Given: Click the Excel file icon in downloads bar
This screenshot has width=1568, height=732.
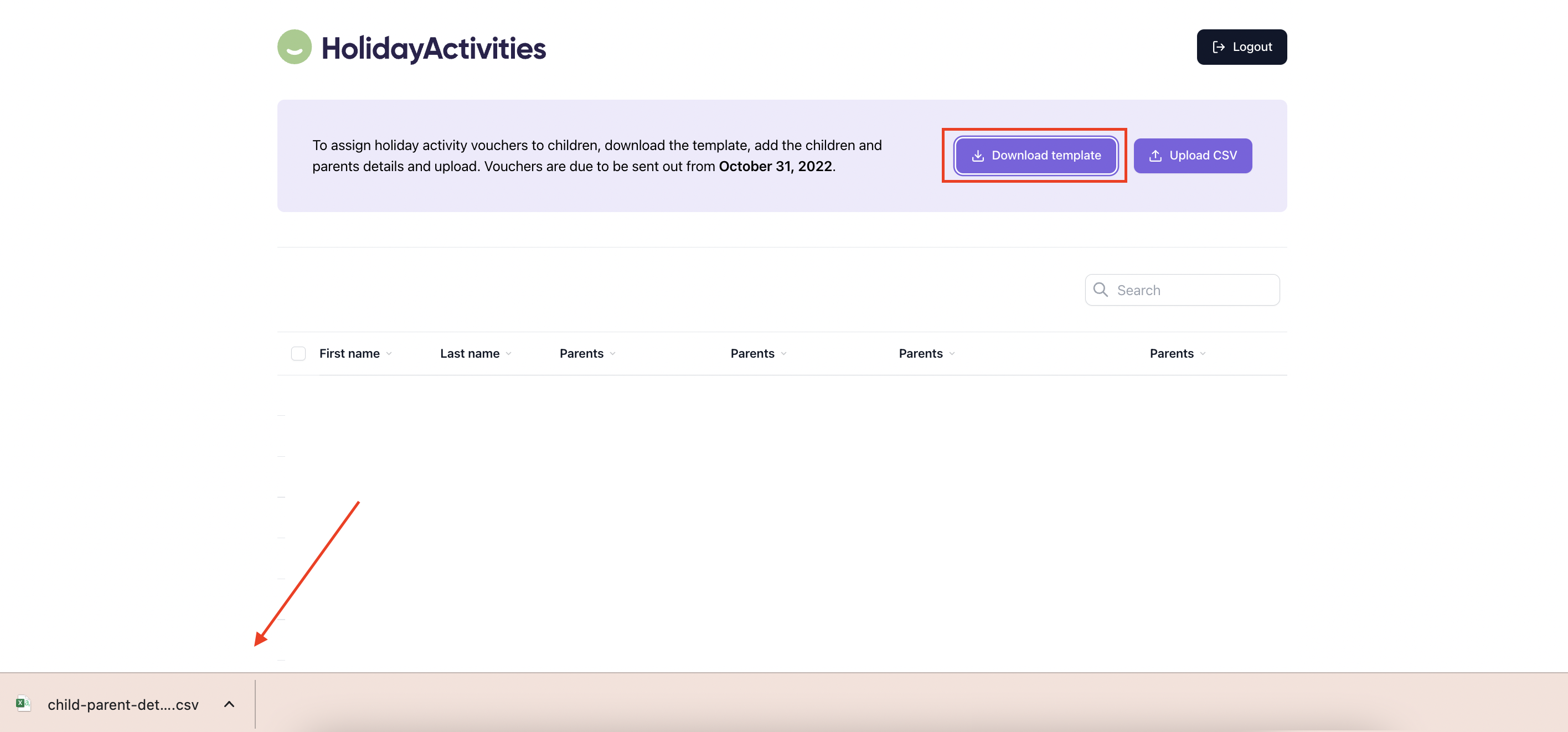Looking at the screenshot, I should 23,703.
